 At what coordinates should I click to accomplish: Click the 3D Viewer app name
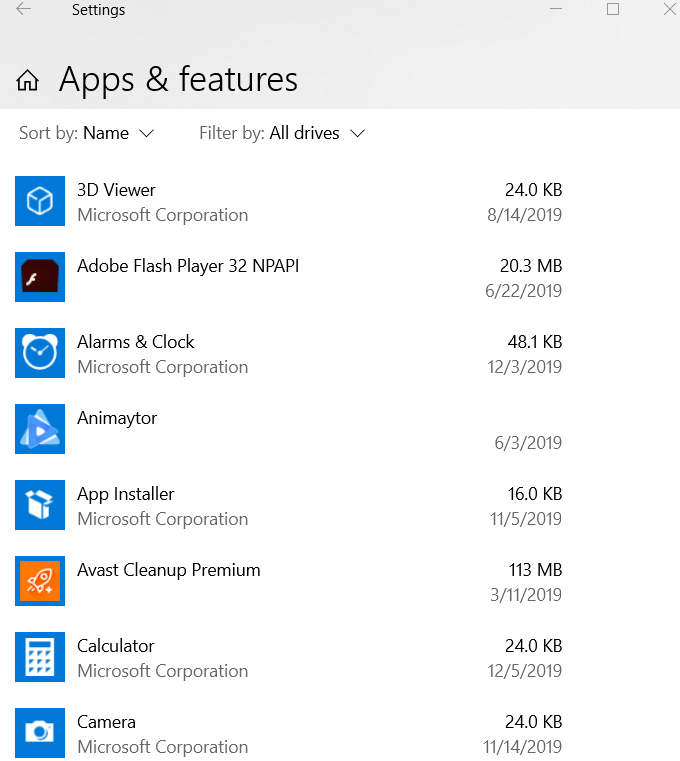coord(116,190)
